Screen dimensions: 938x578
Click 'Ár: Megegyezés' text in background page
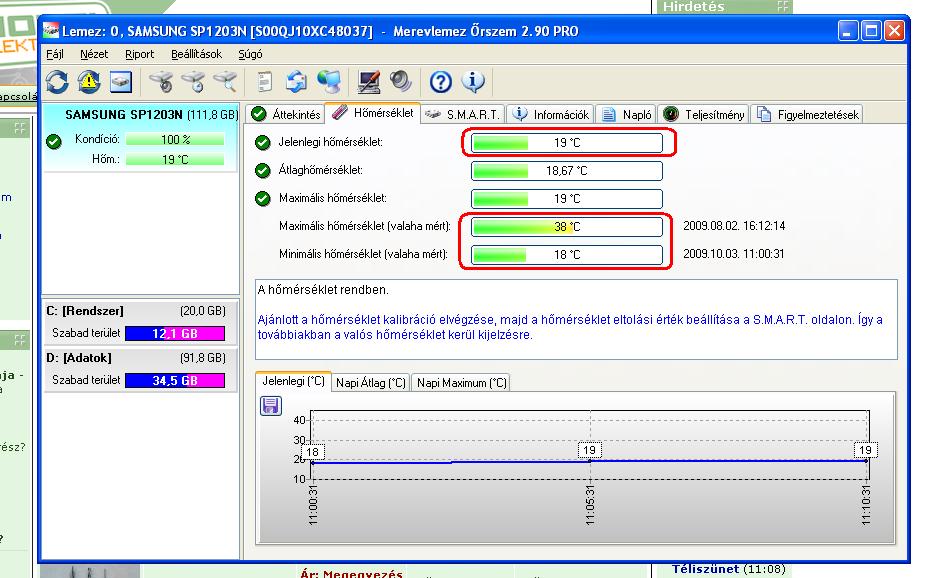tap(351, 573)
